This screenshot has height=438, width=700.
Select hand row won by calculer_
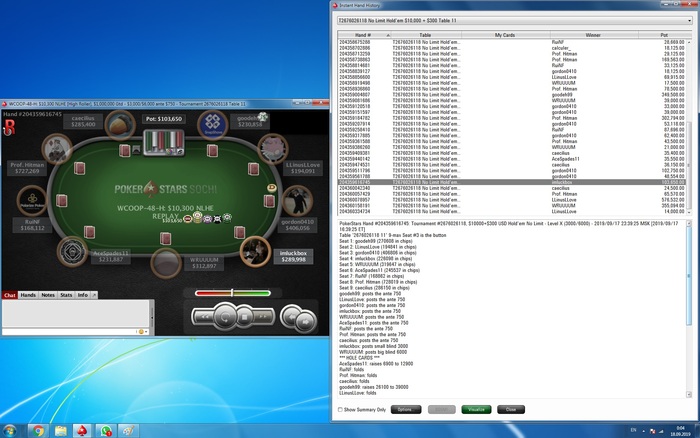[512, 48]
